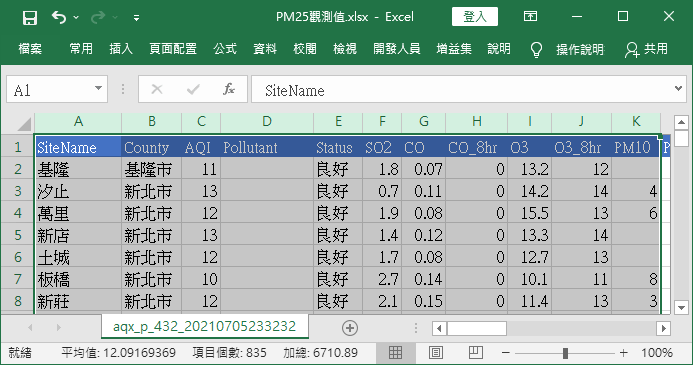This screenshot has height=365, width=693.
Task: Select column K header
Action: 636,122
